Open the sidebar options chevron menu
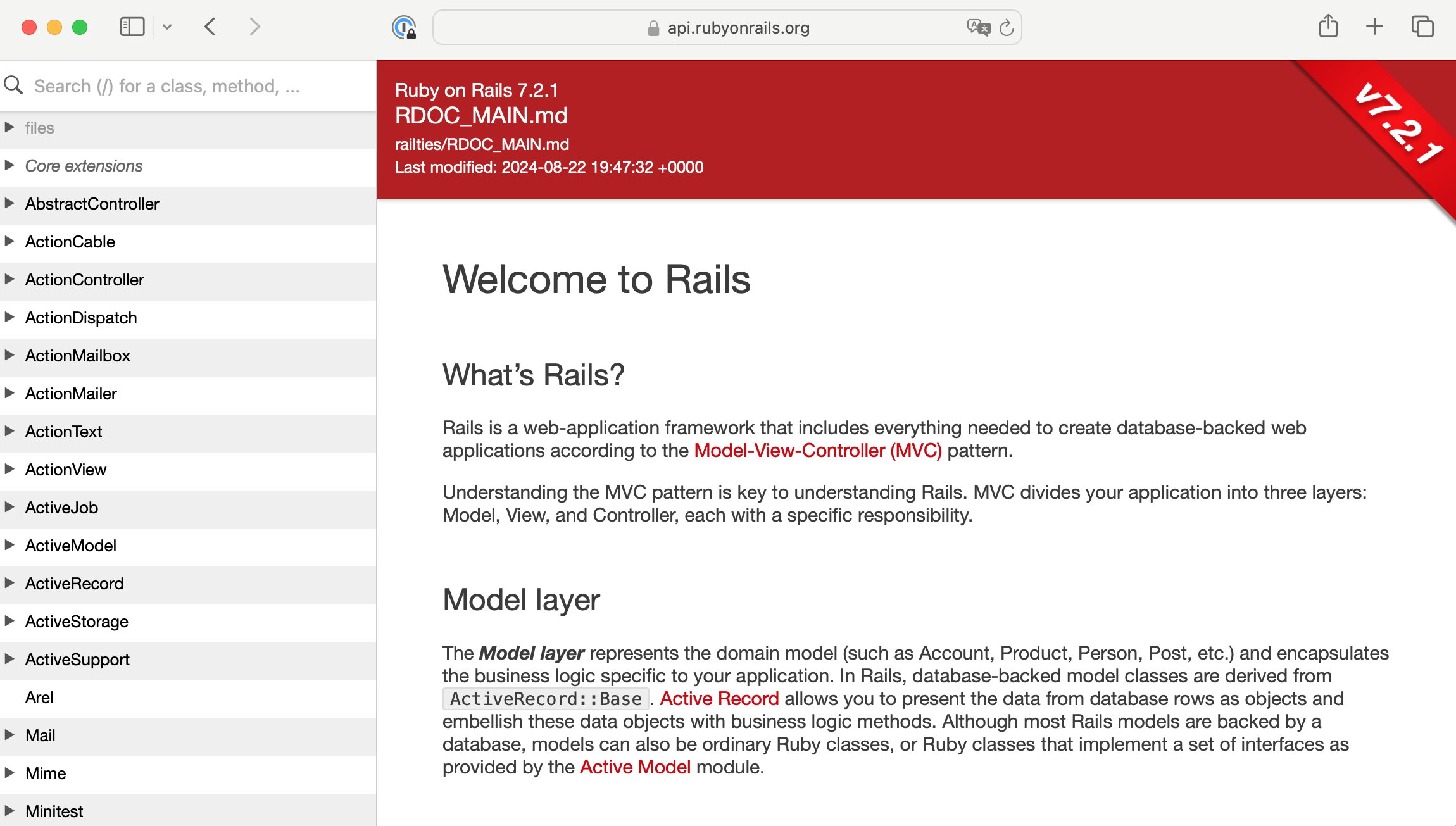Screen dimensions: 1456x826 [167, 27]
